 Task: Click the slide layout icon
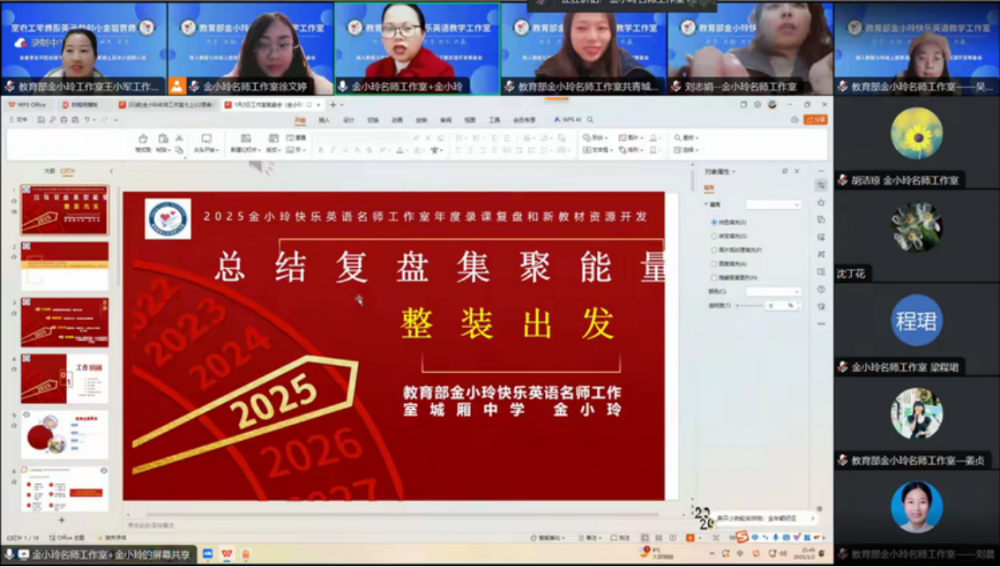pyautogui.click(x=274, y=138)
